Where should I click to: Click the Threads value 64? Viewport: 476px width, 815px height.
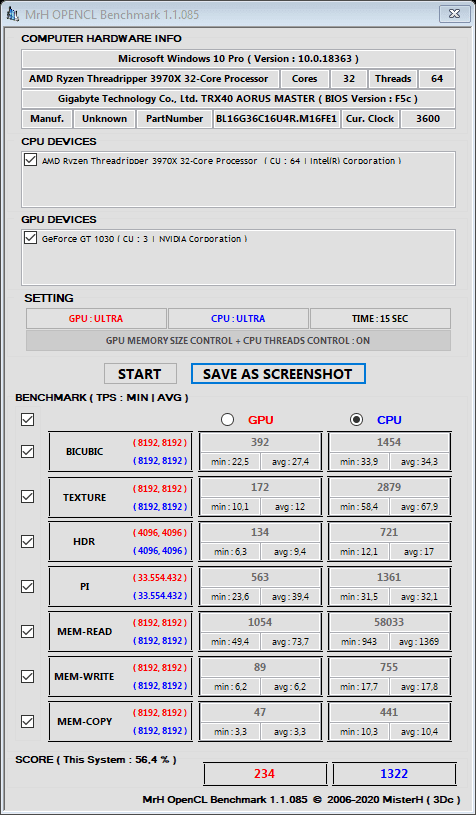tap(437, 79)
